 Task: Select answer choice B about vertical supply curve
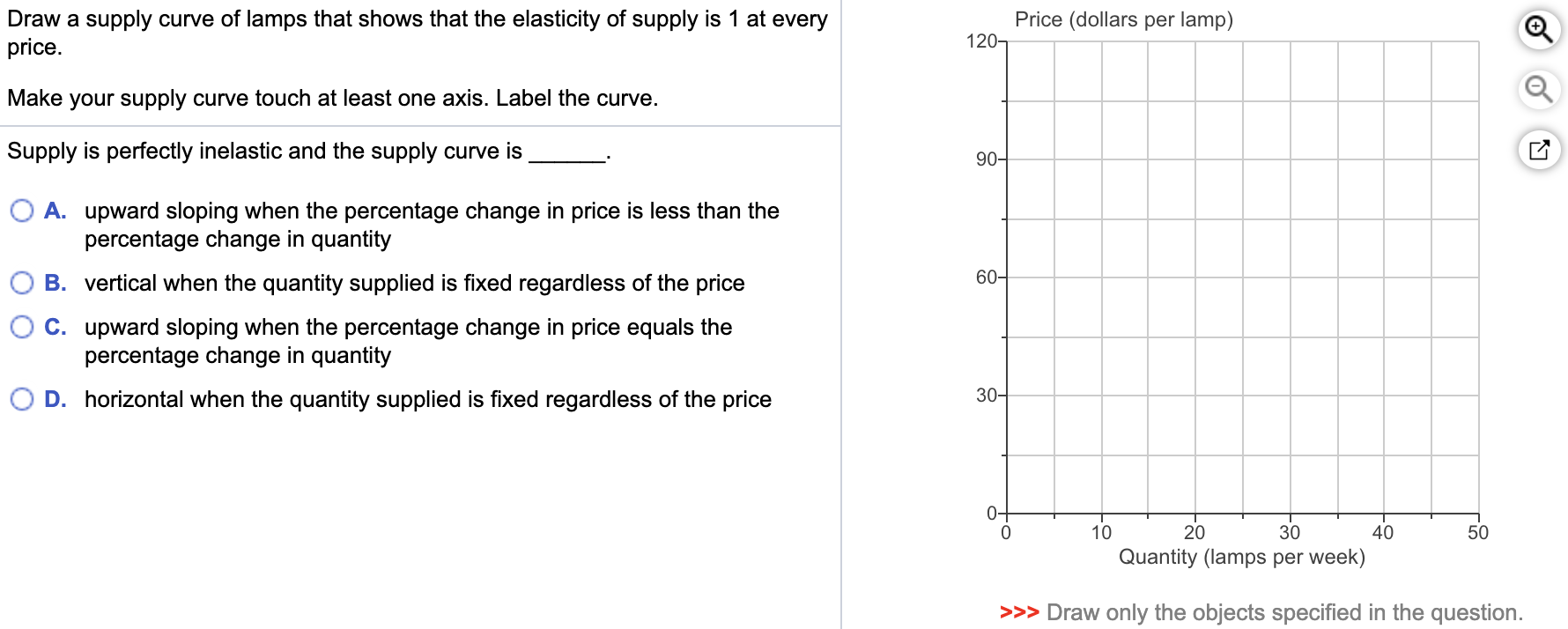pyautogui.click(x=21, y=283)
